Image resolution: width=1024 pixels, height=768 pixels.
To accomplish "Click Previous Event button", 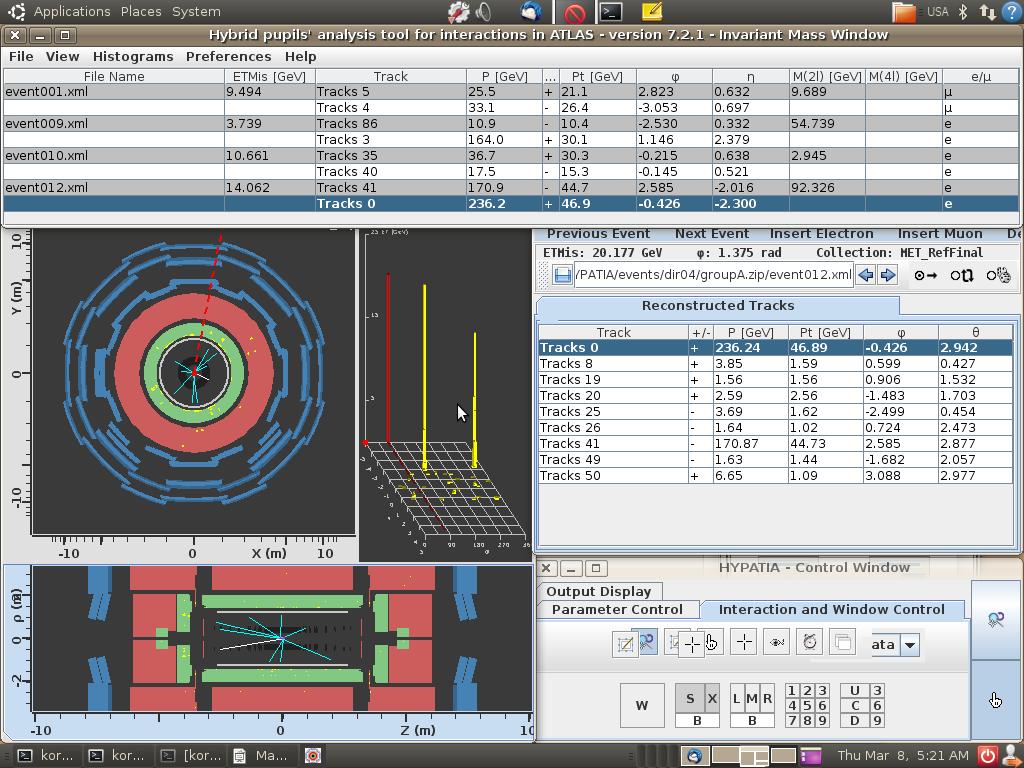I will coord(598,234).
